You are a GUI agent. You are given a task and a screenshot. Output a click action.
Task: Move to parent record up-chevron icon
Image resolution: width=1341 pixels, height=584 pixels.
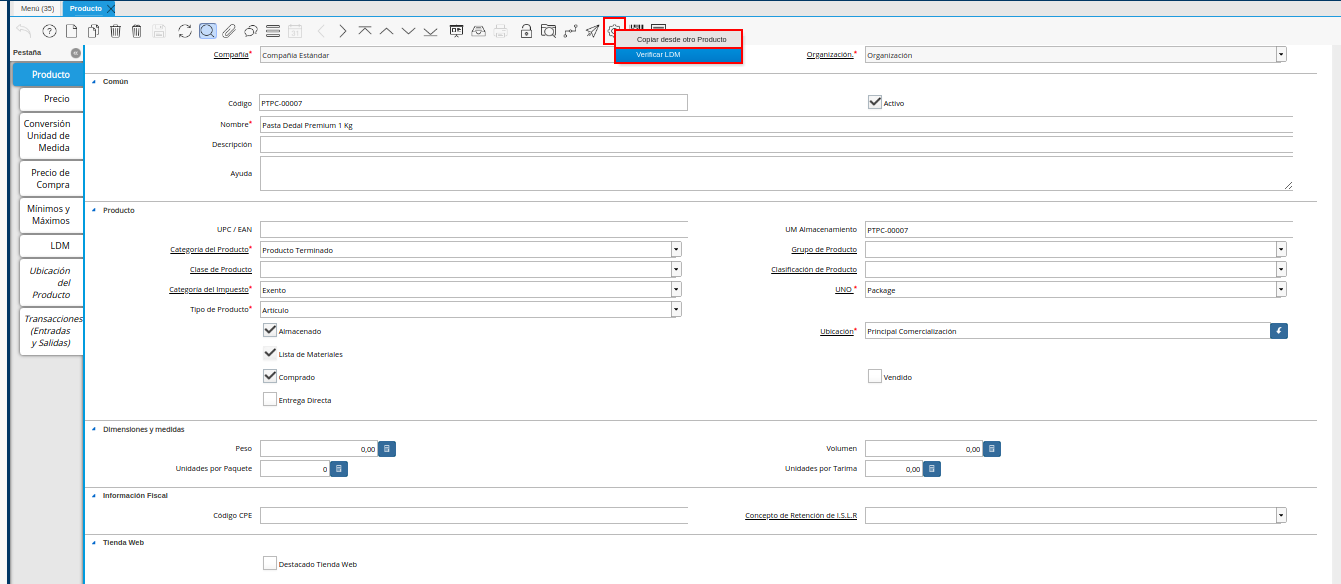click(x=387, y=31)
